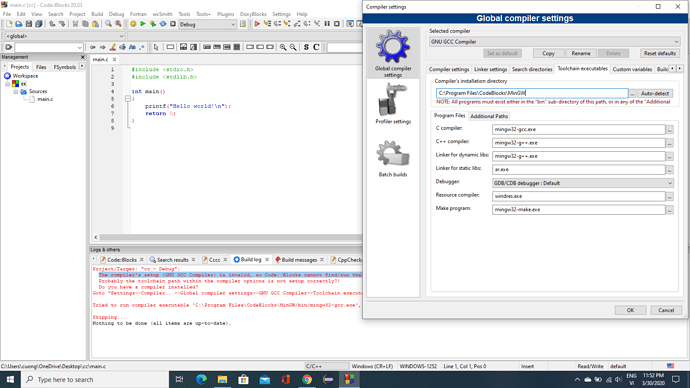Browse for the Make program executable
690x388 pixels.
669,210
